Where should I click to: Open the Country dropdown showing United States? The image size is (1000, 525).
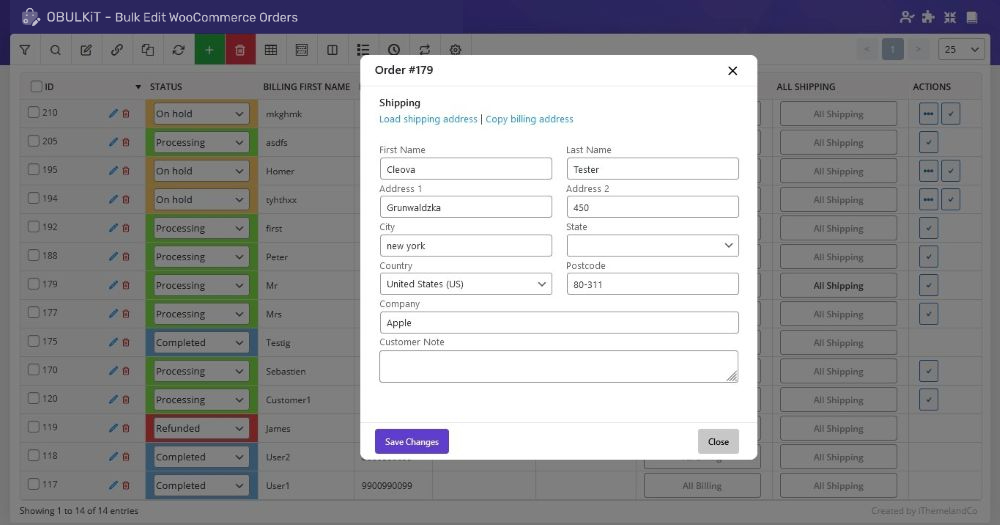(x=465, y=284)
